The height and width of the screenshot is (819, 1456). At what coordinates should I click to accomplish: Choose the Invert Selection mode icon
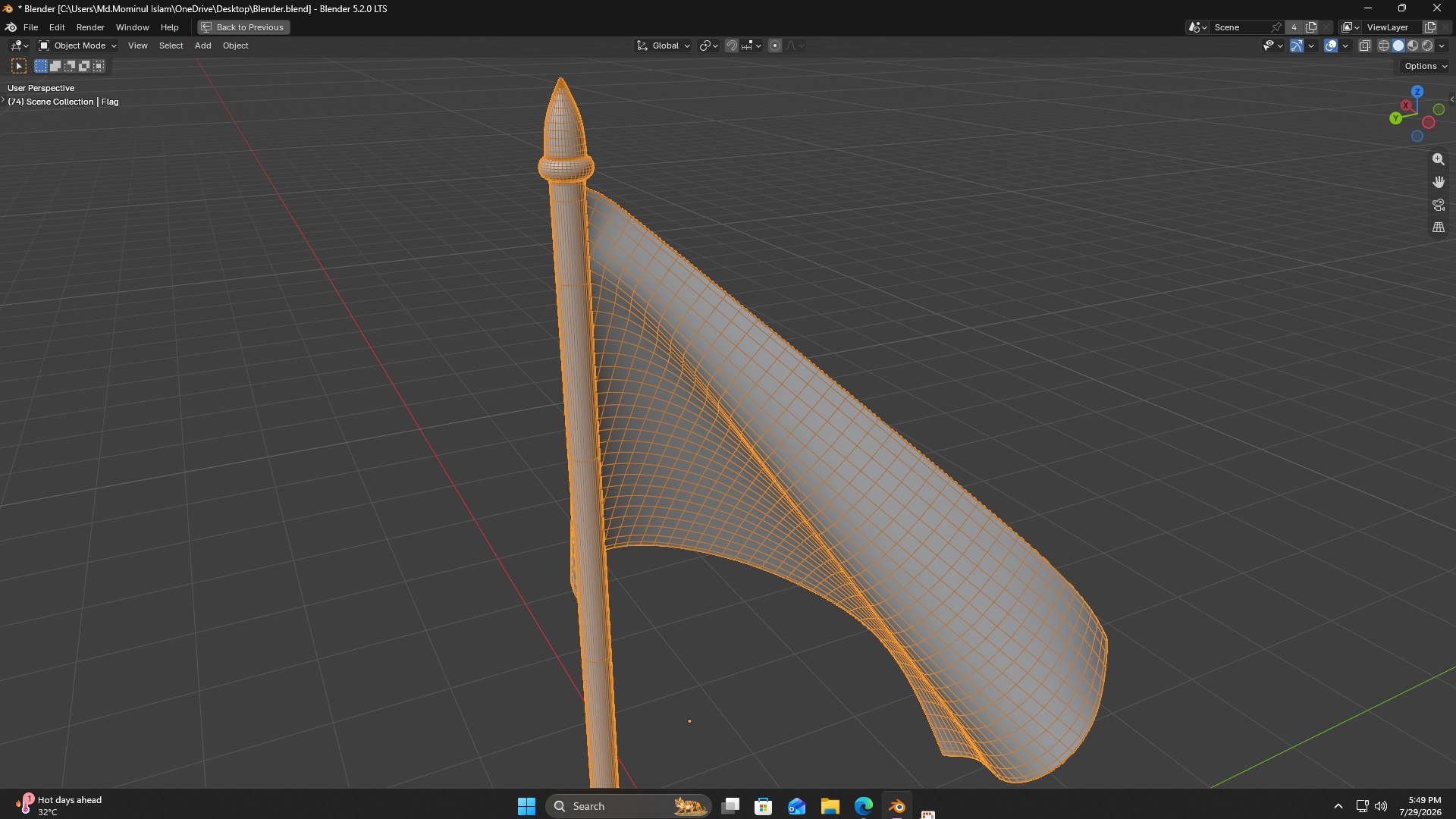pyautogui.click(x=84, y=66)
